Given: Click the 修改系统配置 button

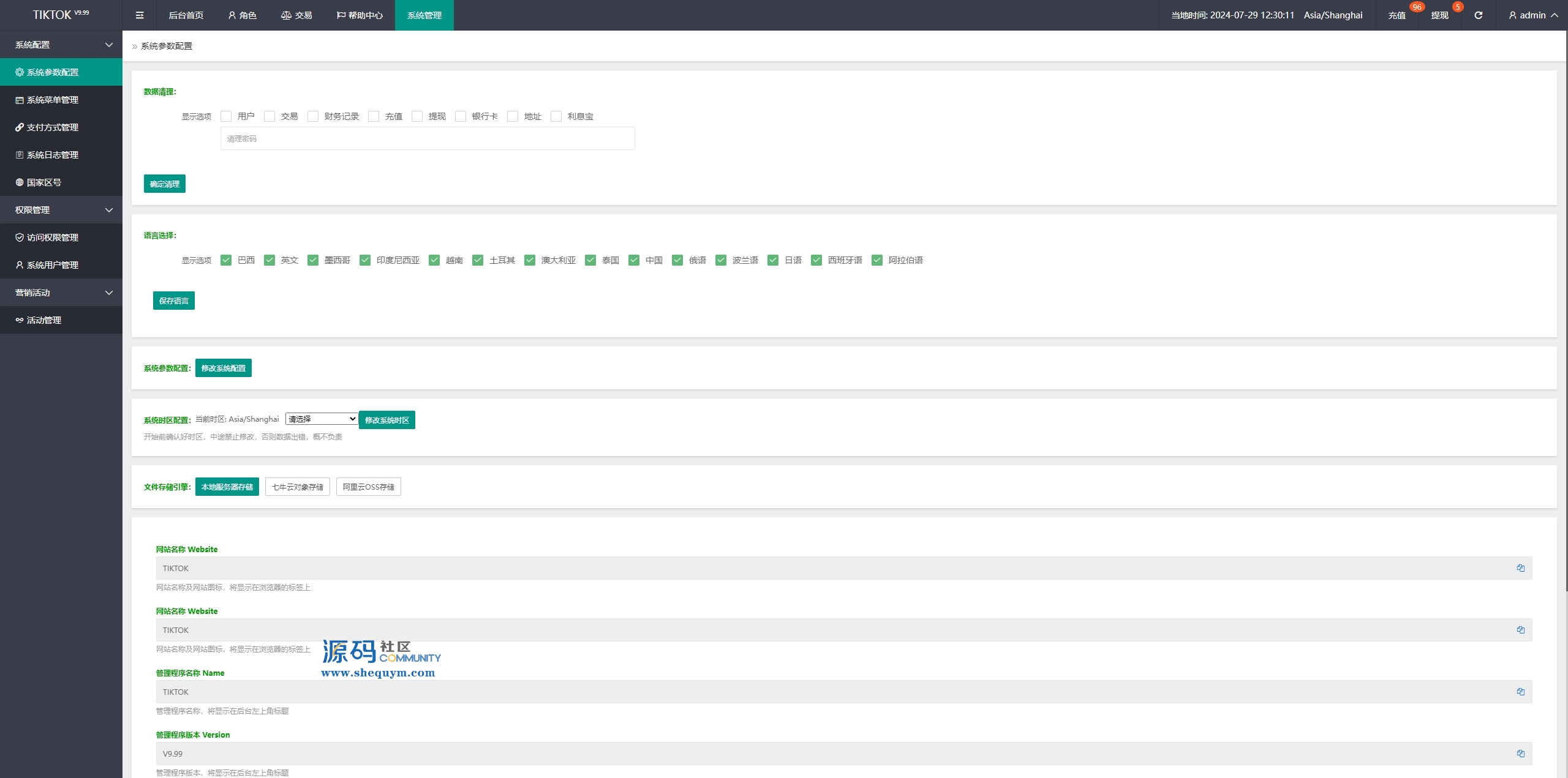Looking at the screenshot, I should (x=224, y=368).
